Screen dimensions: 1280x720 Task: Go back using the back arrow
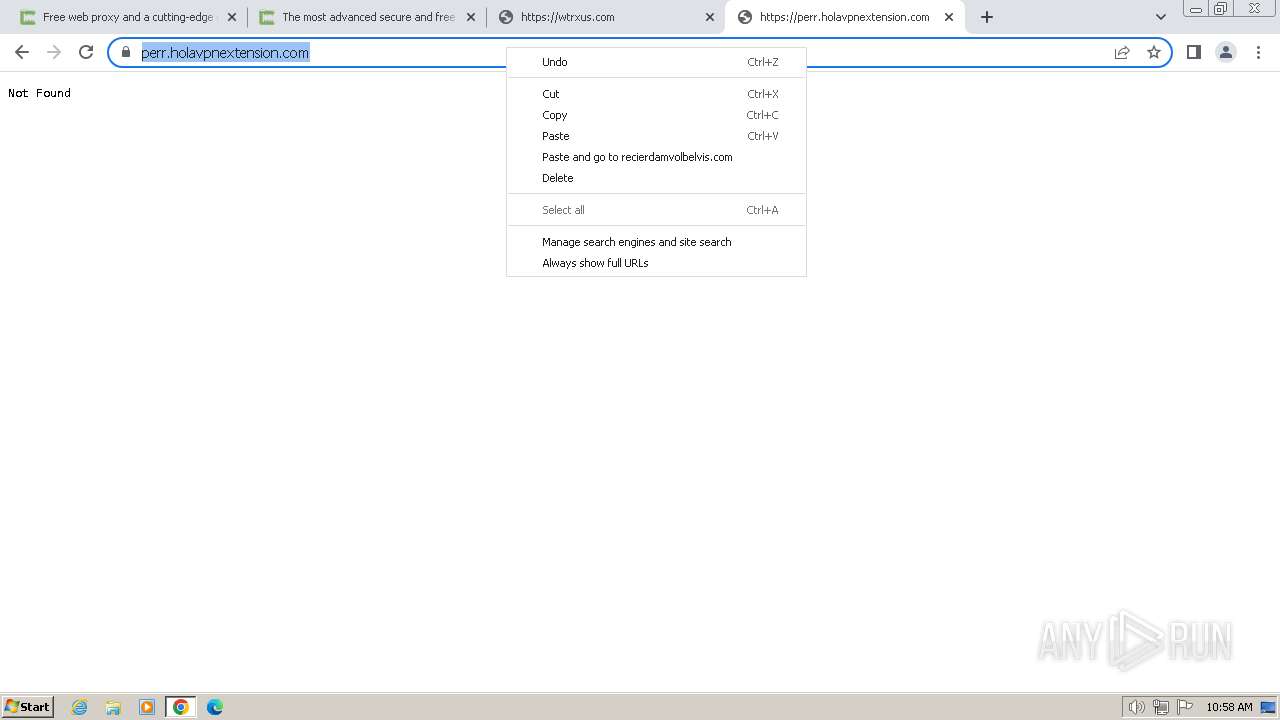coord(22,52)
